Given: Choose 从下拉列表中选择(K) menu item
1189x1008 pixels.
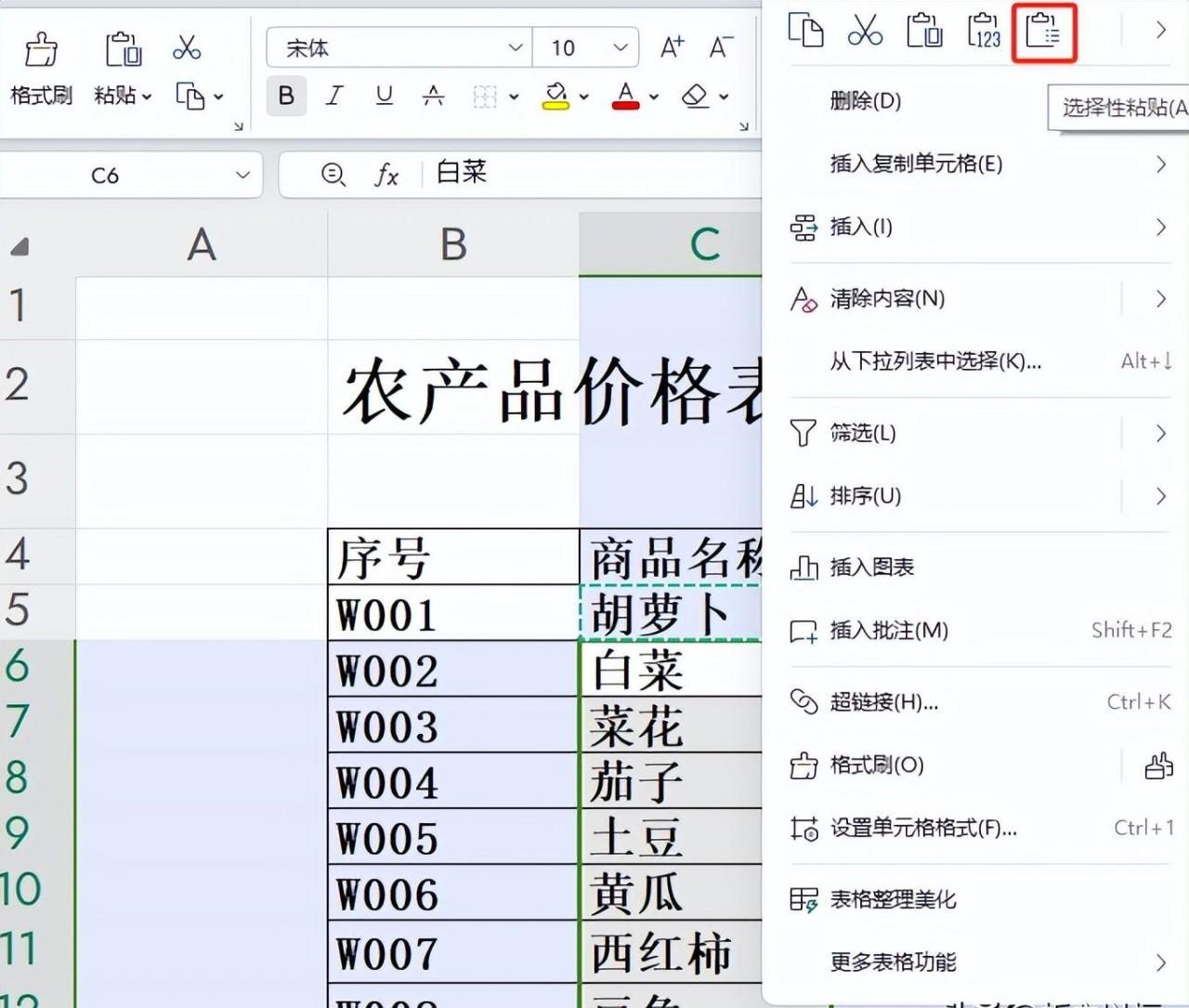Looking at the screenshot, I should coord(980,361).
